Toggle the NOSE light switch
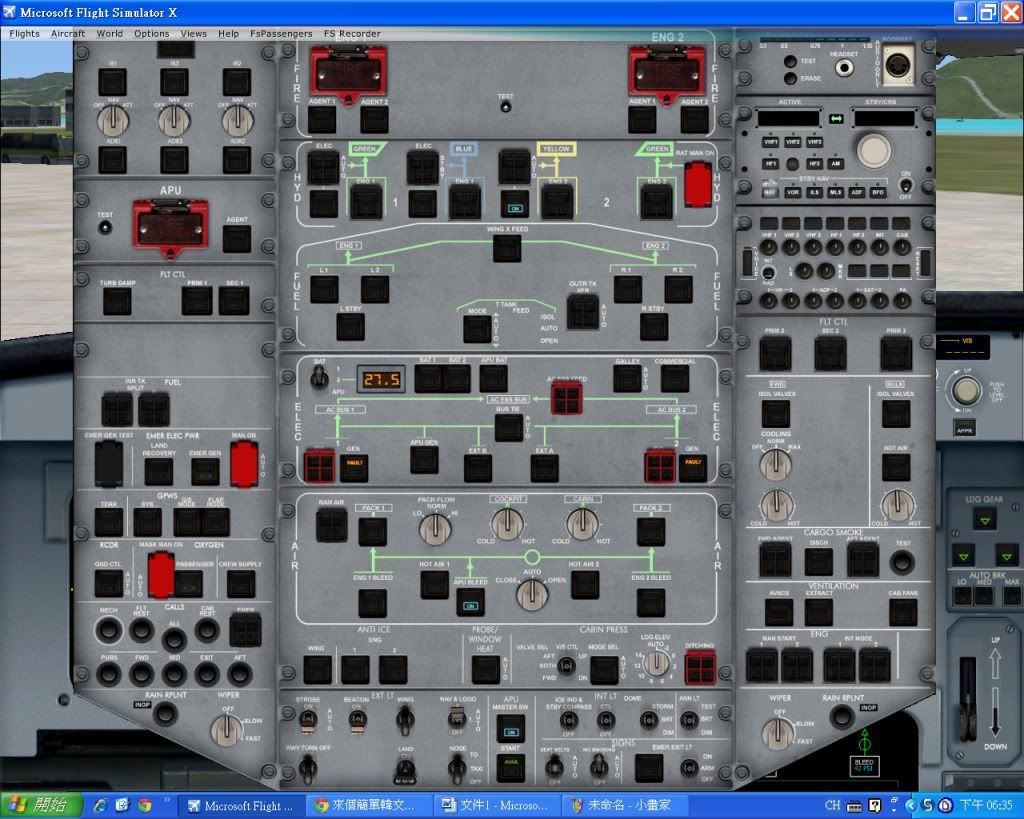 pos(457,767)
